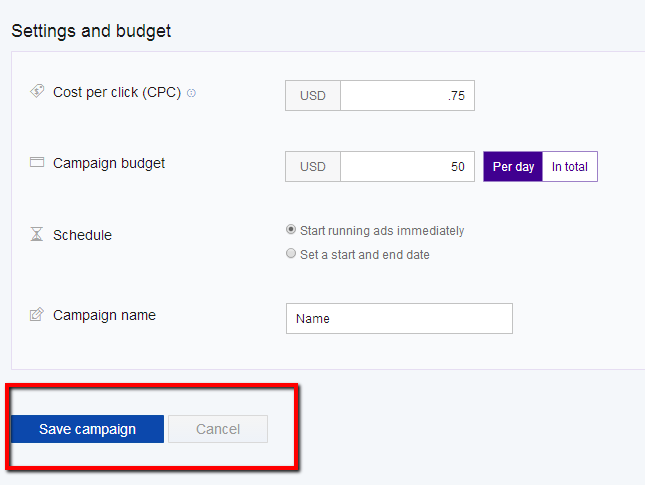Image resolution: width=645 pixels, height=485 pixels.
Task: Click Save campaign button
Action: pyautogui.click(x=87, y=429)
